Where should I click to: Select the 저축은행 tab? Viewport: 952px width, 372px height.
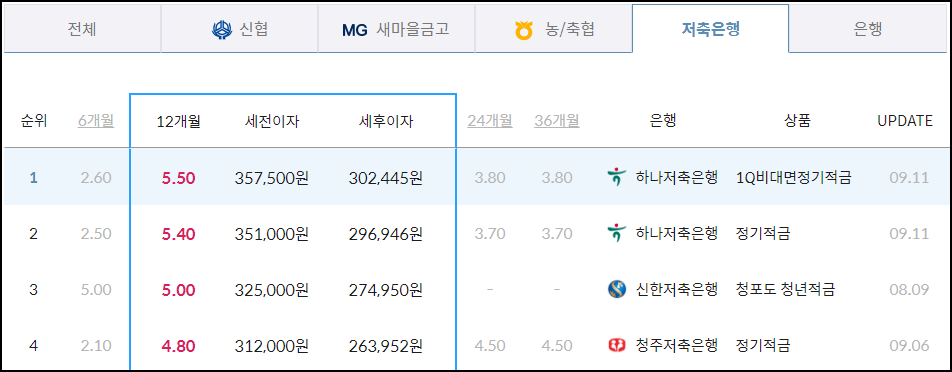coord(710,29)
